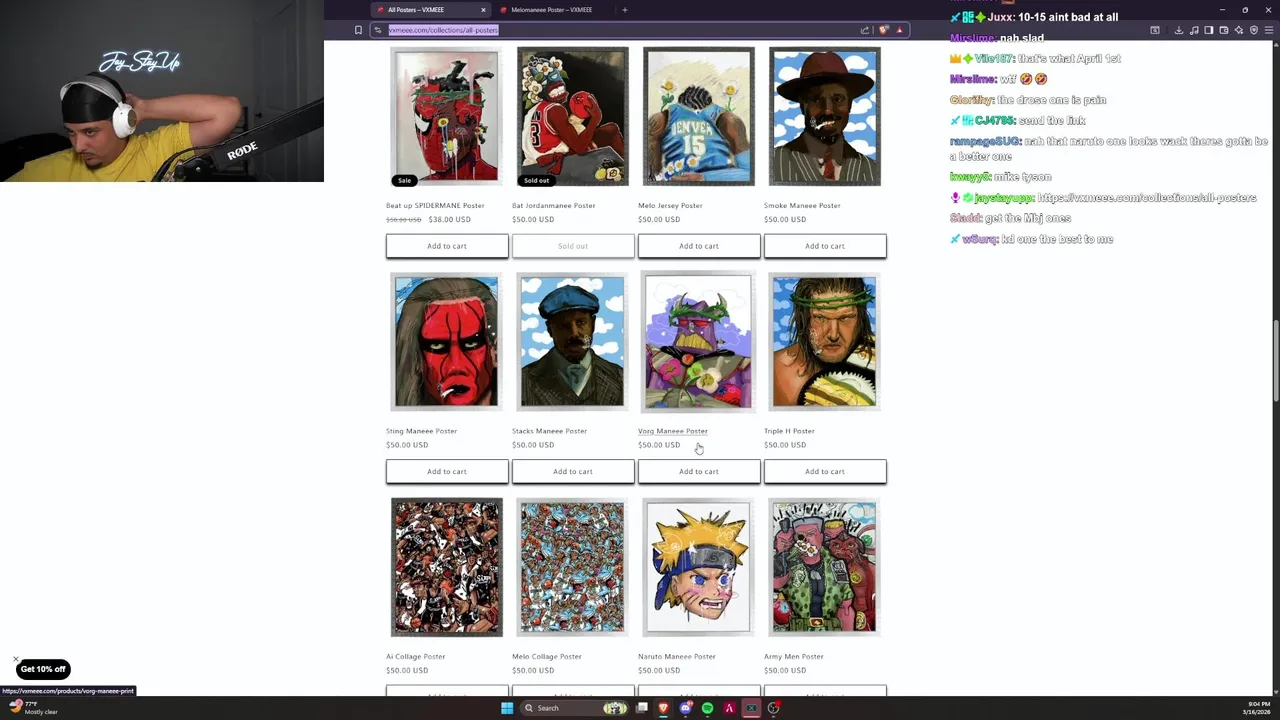Add Melo Jersey Poster to cart
Image resolution: width=1280 pixels, height=720 pixels.
(x=699, y=246)
